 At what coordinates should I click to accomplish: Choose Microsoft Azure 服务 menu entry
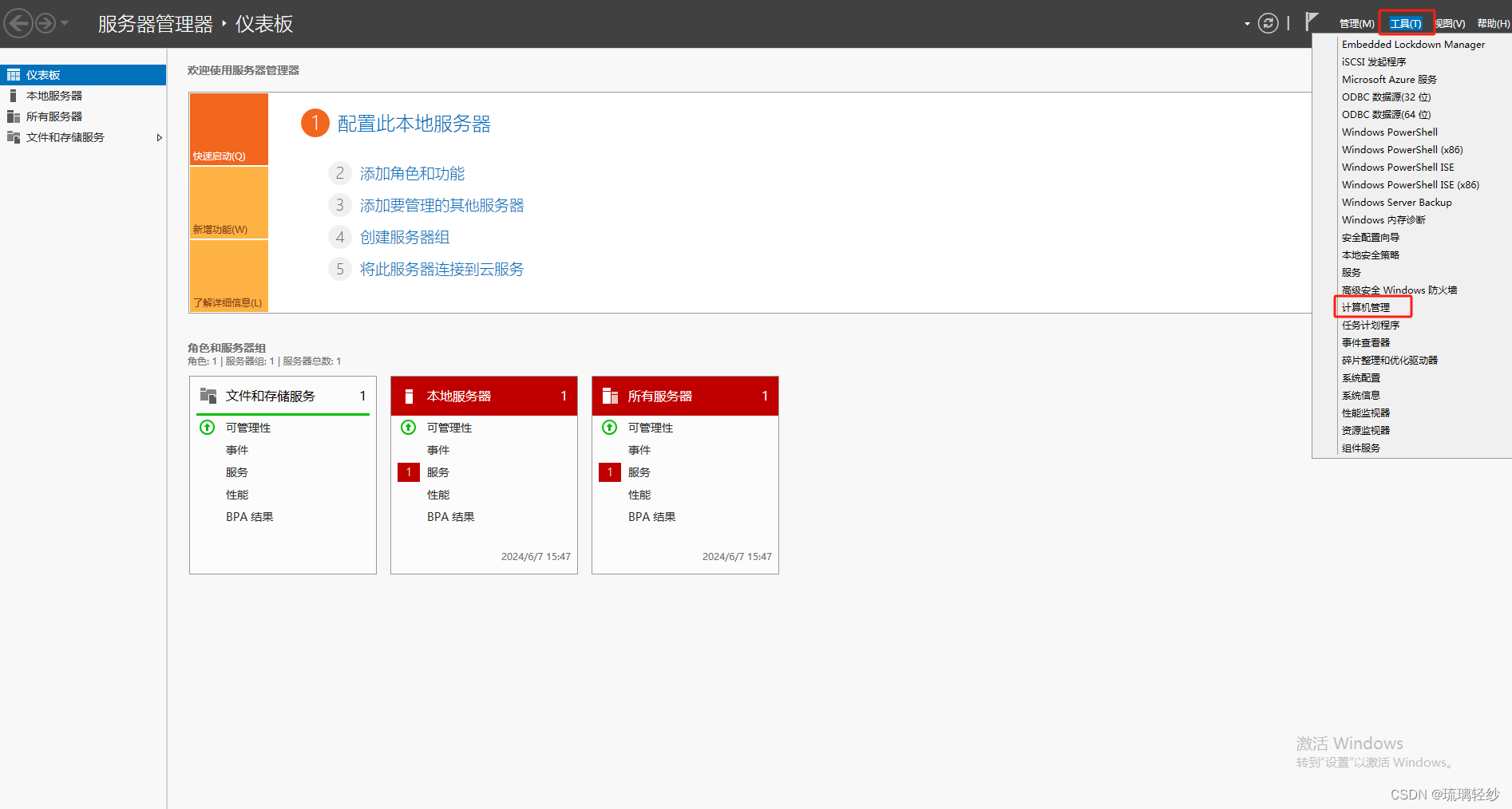coord(1389,80)
